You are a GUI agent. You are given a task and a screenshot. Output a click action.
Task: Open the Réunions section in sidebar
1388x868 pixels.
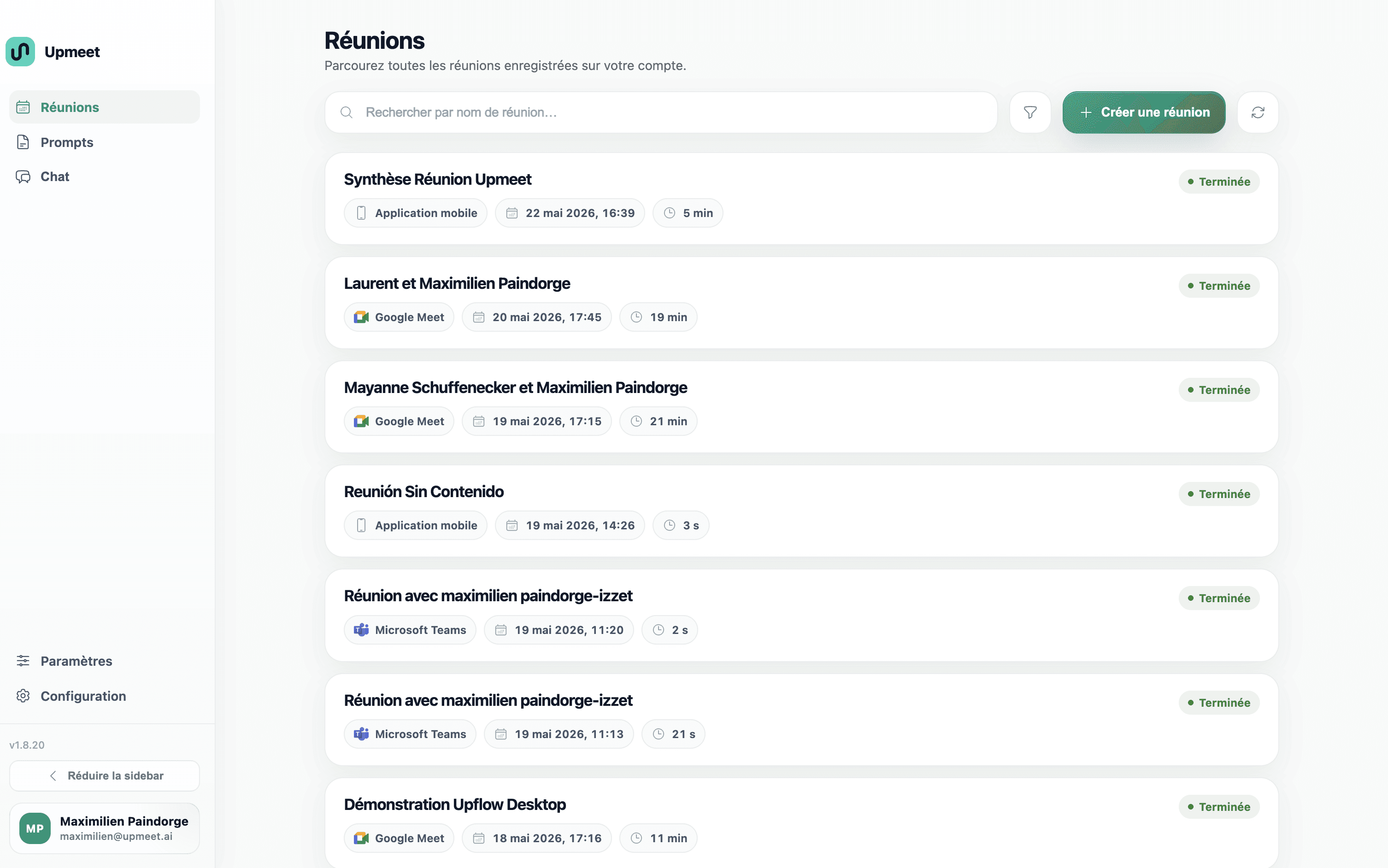coord(105,107)
